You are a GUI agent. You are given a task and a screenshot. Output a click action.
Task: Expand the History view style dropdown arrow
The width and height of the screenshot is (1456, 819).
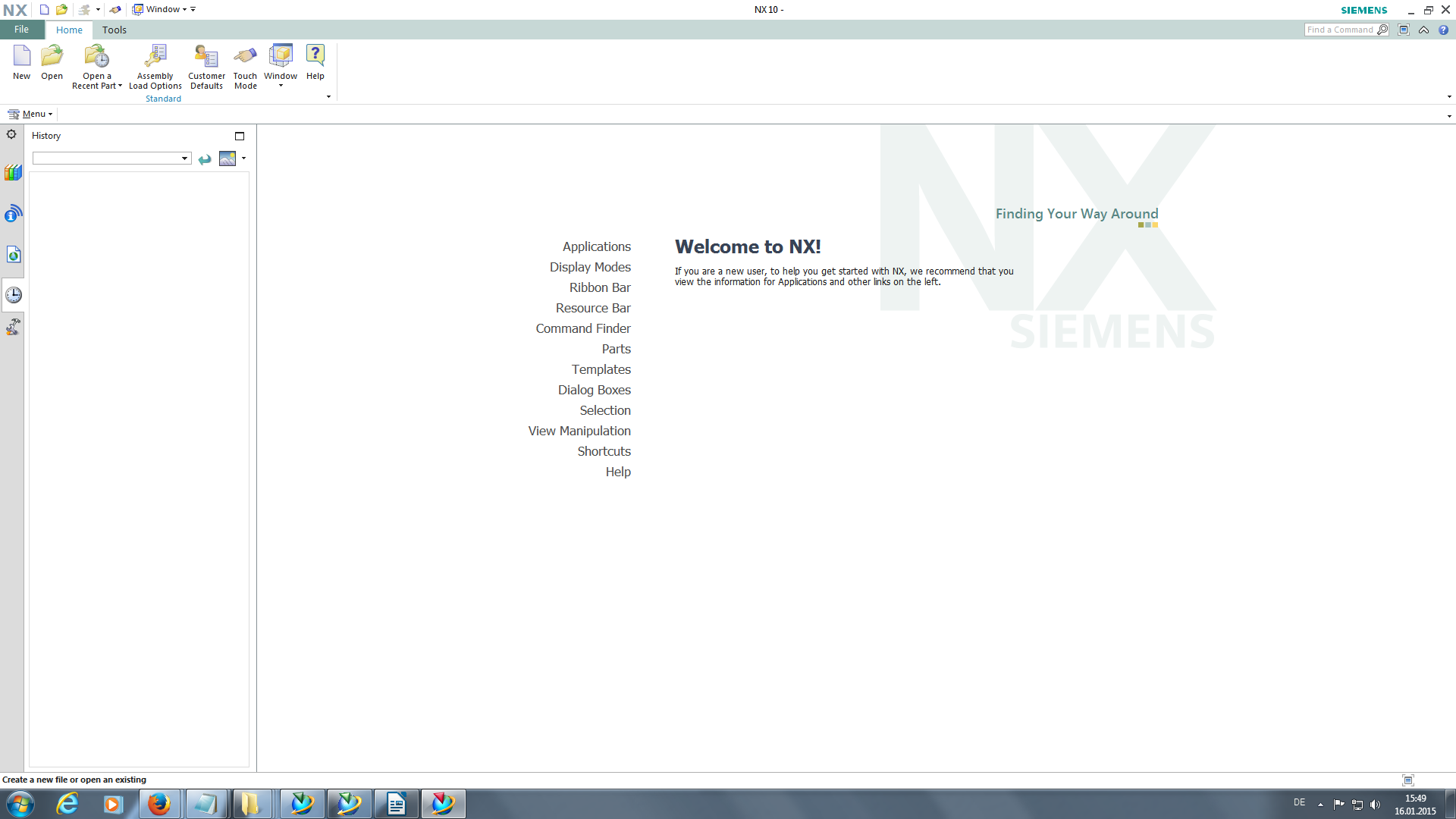243,158
